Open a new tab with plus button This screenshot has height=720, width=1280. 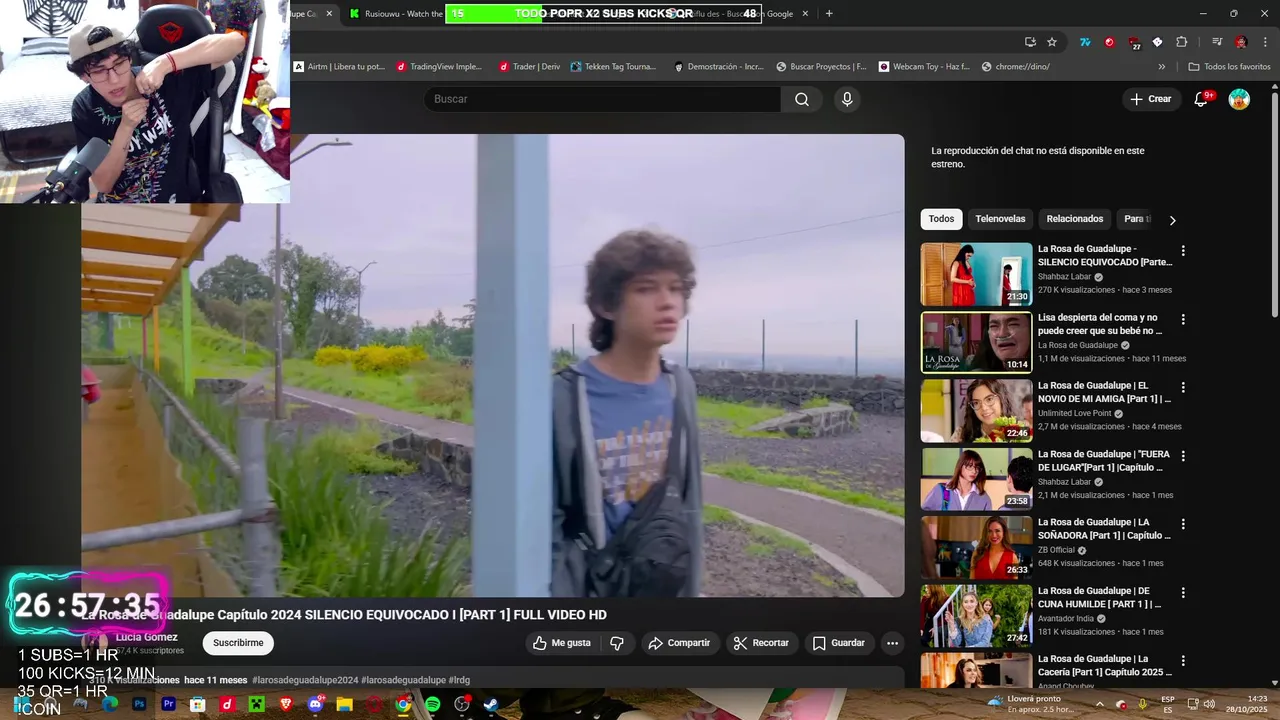(x=829, y=13)
